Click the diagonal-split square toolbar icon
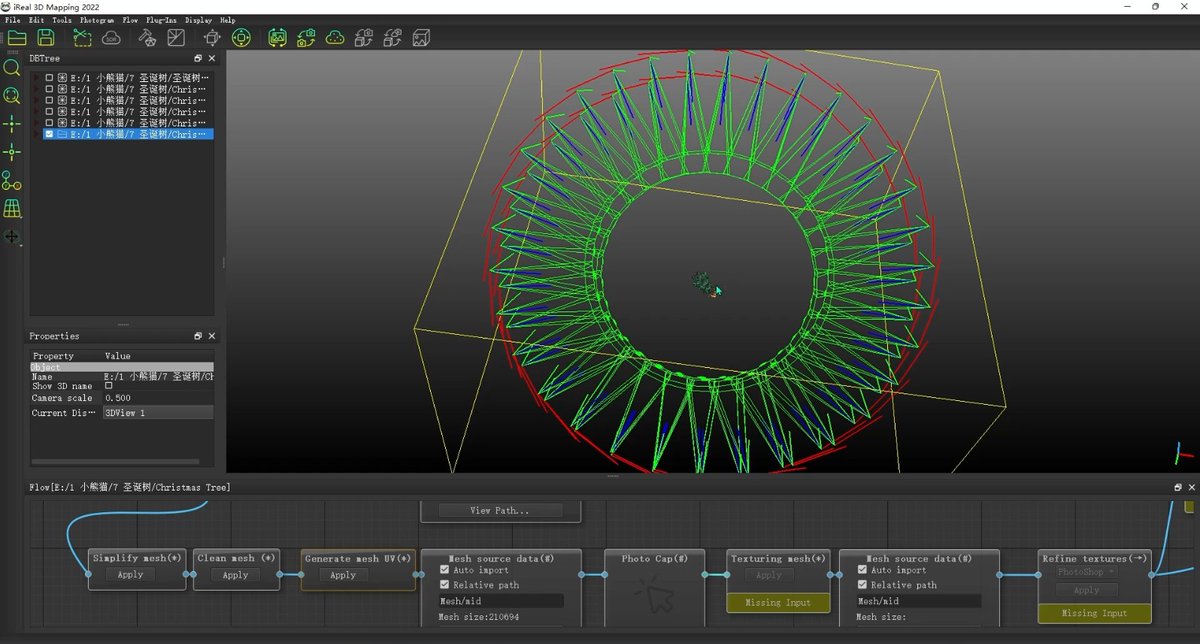1200x644 pixels. [176, 38]
